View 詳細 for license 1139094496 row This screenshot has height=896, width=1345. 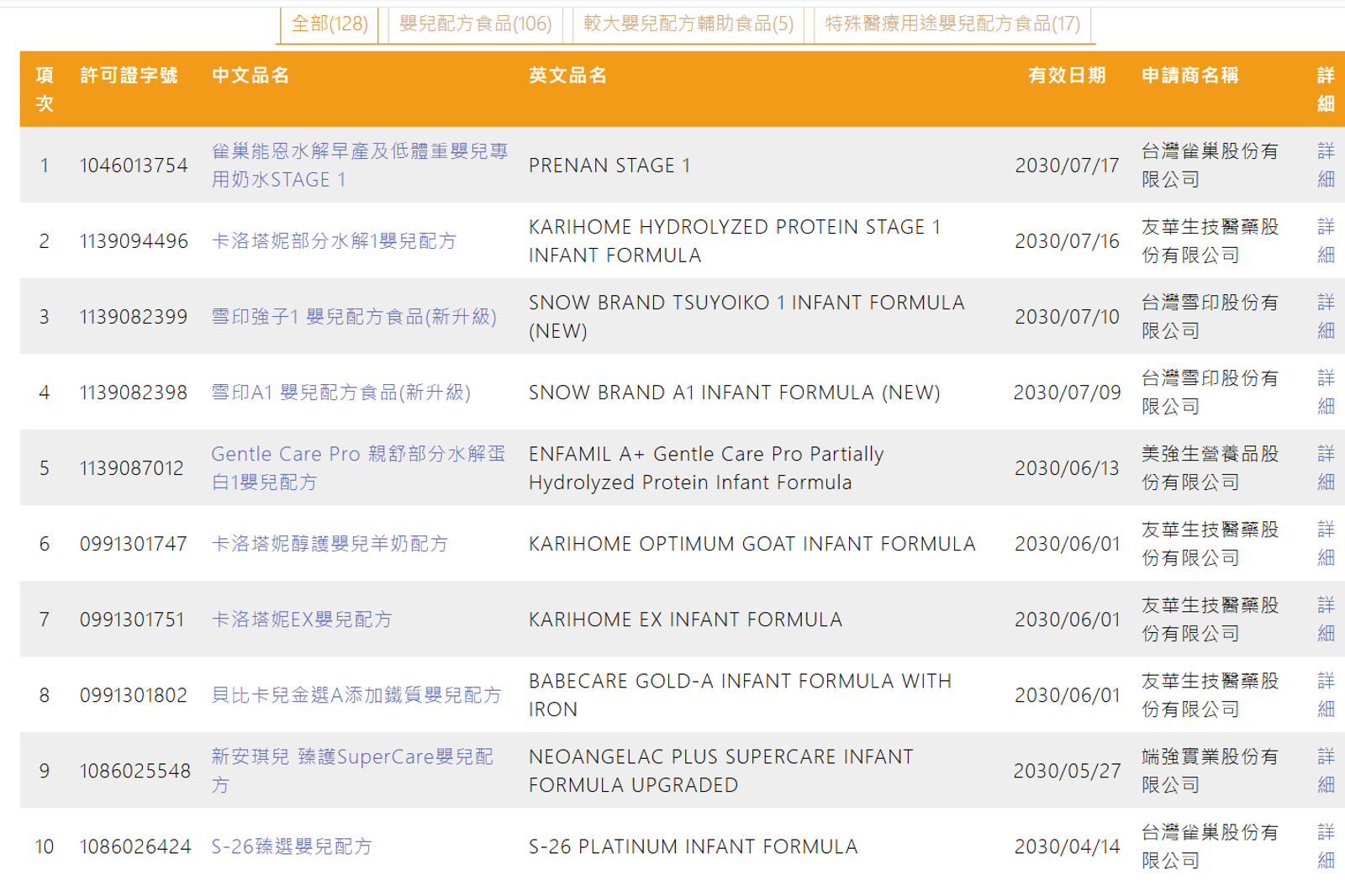click(1326, 240)
